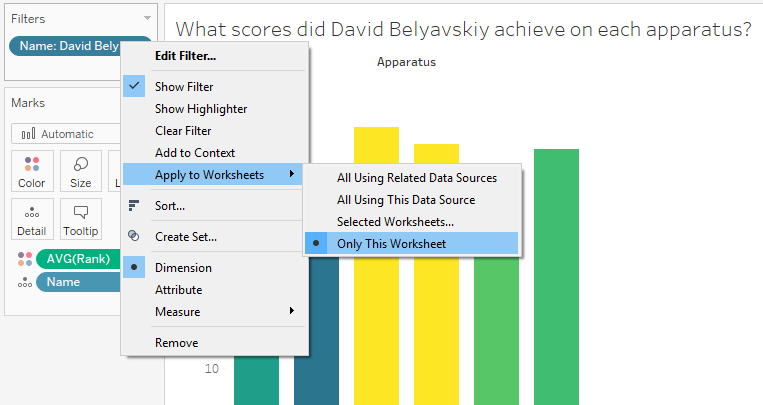Click the Sort icon in context menu

click(134, 206)
